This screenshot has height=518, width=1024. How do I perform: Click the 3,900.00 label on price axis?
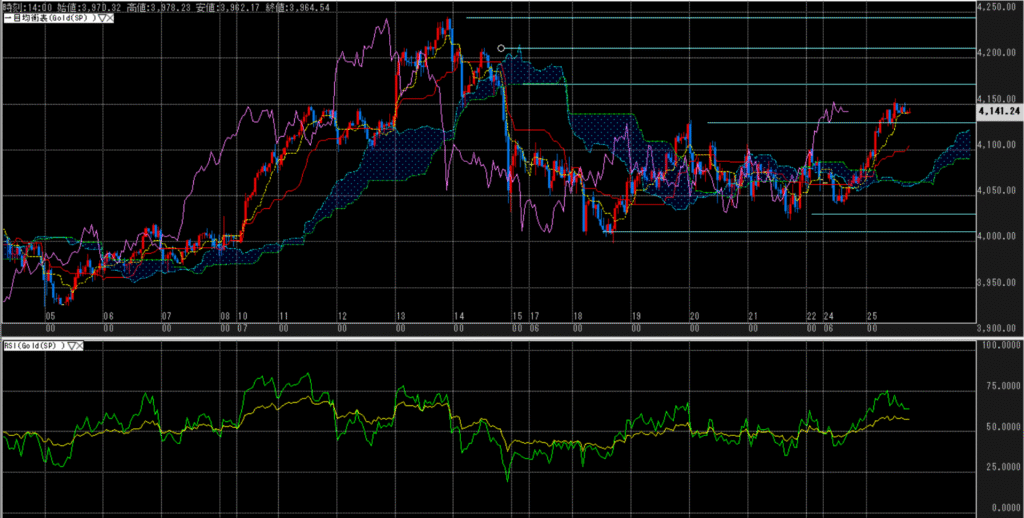999,328
